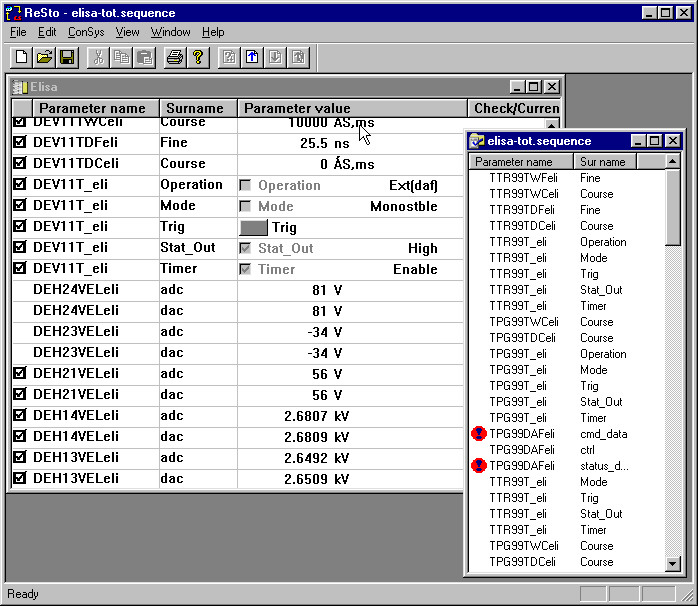Screen dimensions: 698x606
Task: Click red alert icon beside cmd_data row
Action: click(x=478, y=434)
